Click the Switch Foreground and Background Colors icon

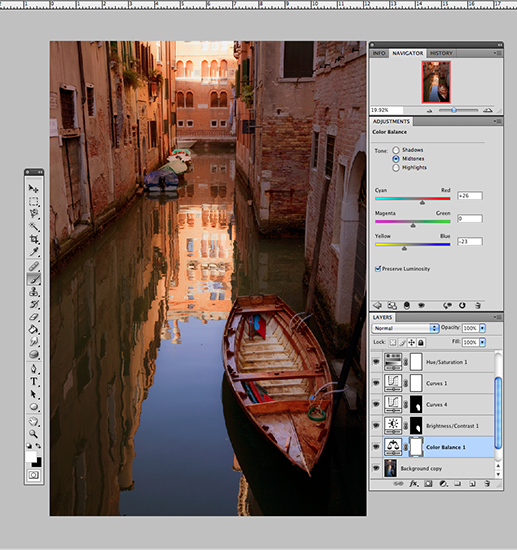(x=38, y=446)
